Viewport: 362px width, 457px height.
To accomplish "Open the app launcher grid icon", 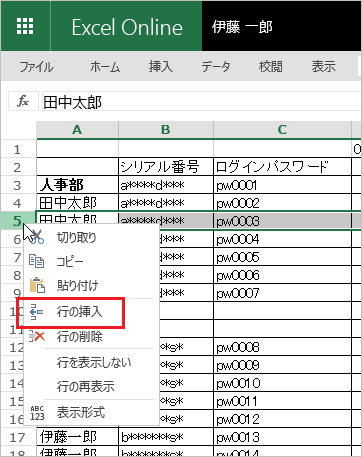I will (25, 26).
